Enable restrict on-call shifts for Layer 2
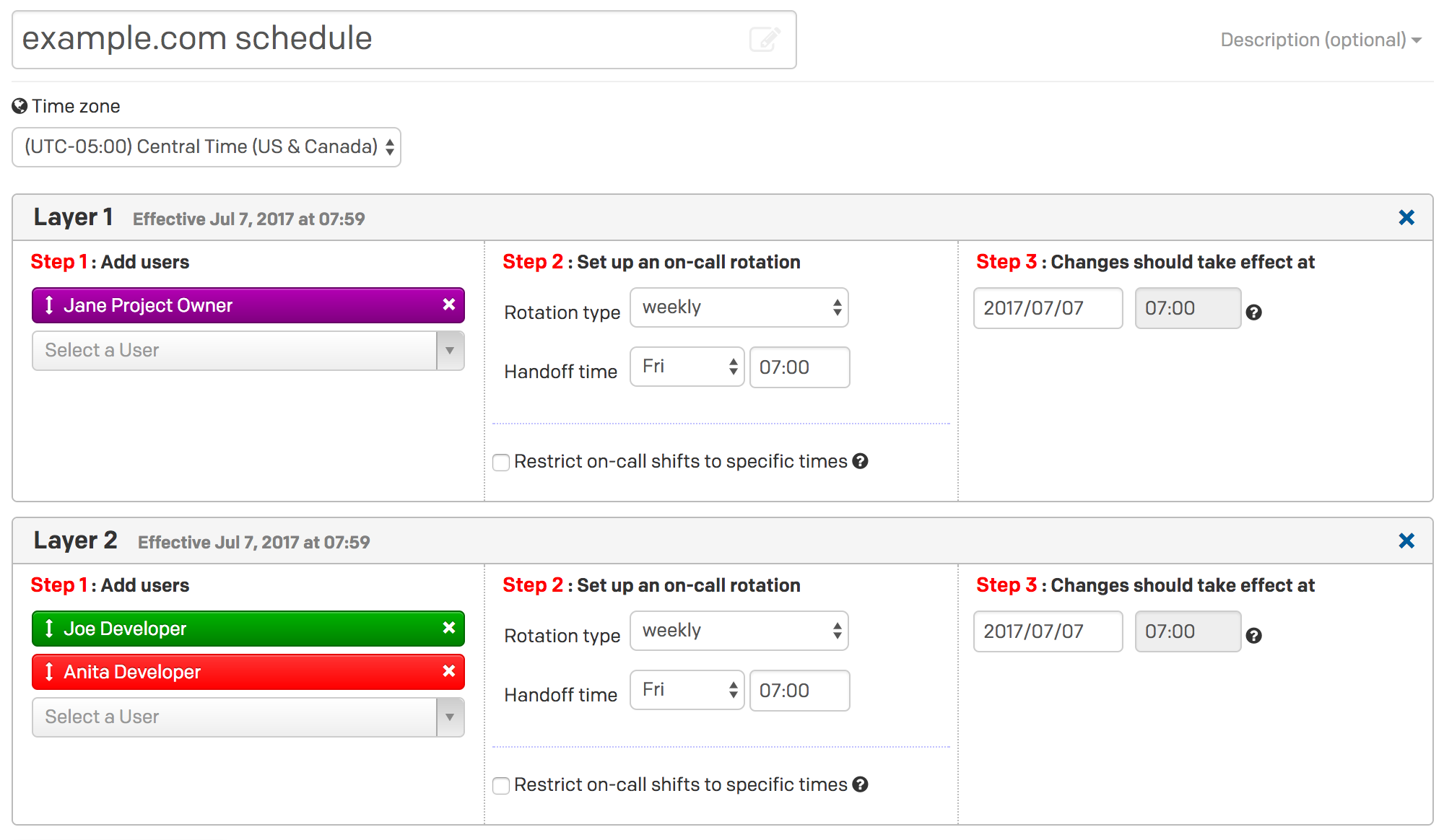This screenshot has height=840, width=1444. pos(500,785)
